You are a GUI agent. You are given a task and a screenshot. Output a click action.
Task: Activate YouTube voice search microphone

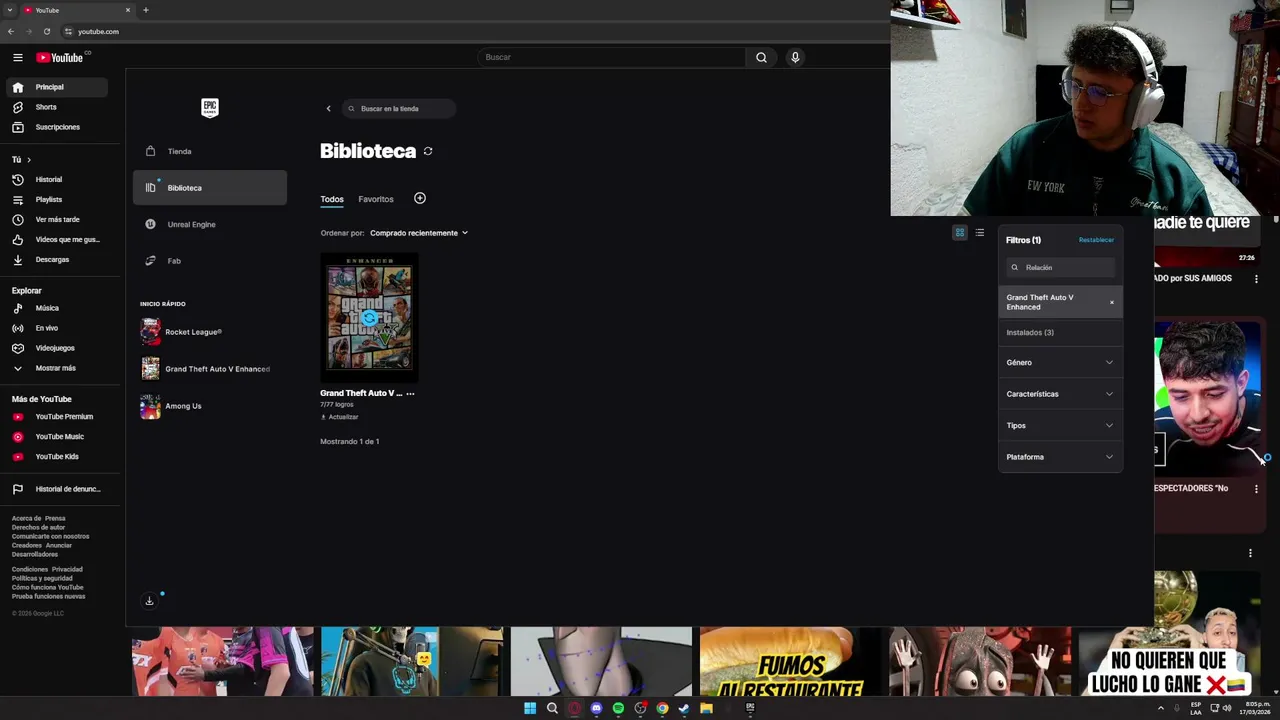[795, 57]
